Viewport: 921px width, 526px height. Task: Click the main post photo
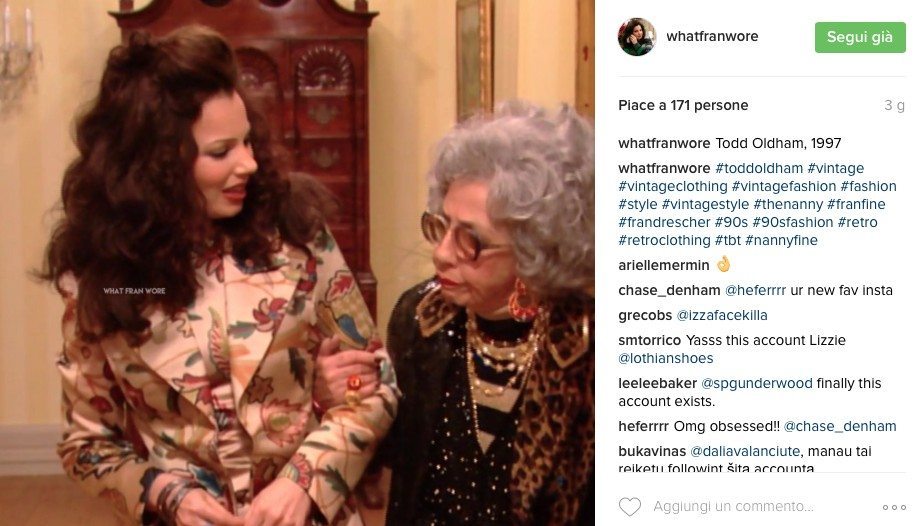click(x=297, y=263)
